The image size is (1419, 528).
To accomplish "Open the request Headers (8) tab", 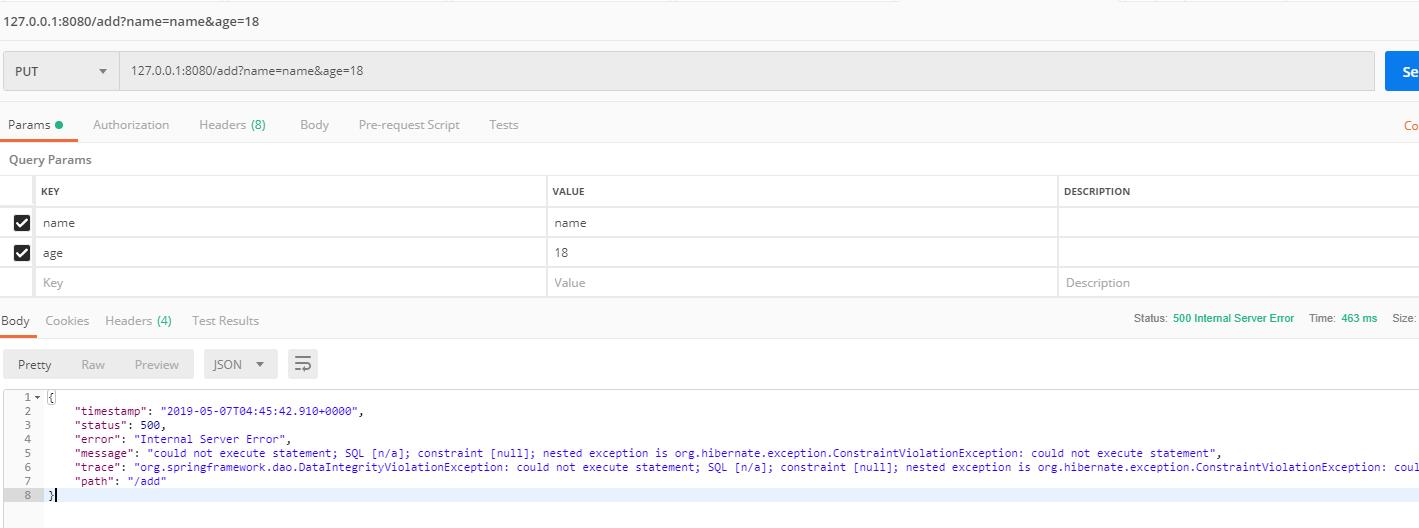I will 232,125.
